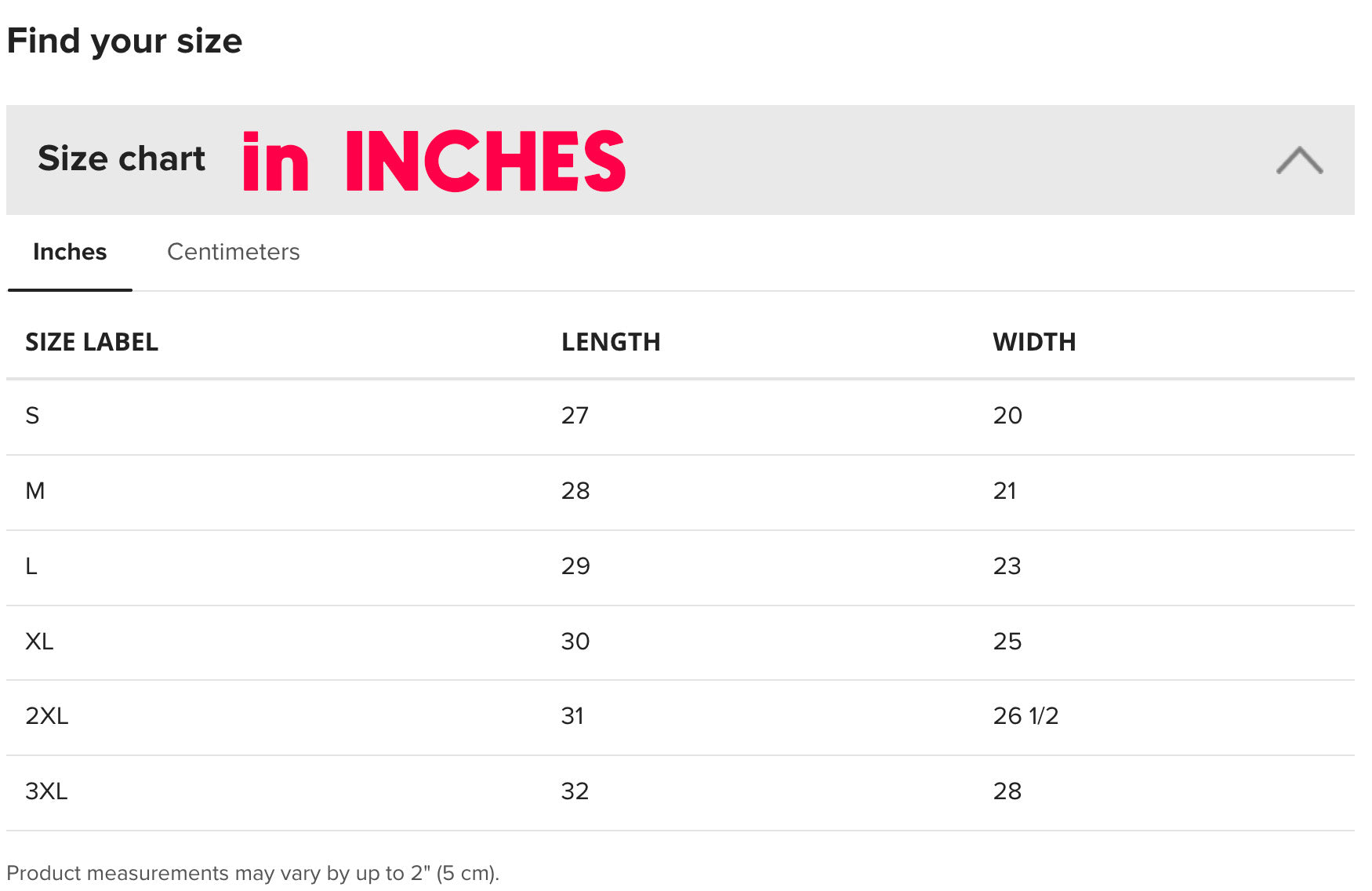The image size is (1372, 891).
Task: Click the product measurements disclaimer note
Action: click(x=252, y=873)
